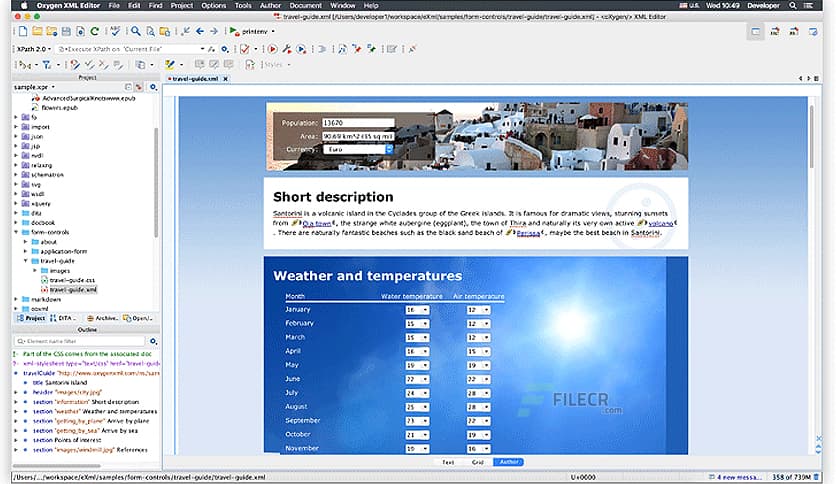This screenshot has width=836, height=484.
Task: Click the filter funnel icon
Action: point(47,65)
